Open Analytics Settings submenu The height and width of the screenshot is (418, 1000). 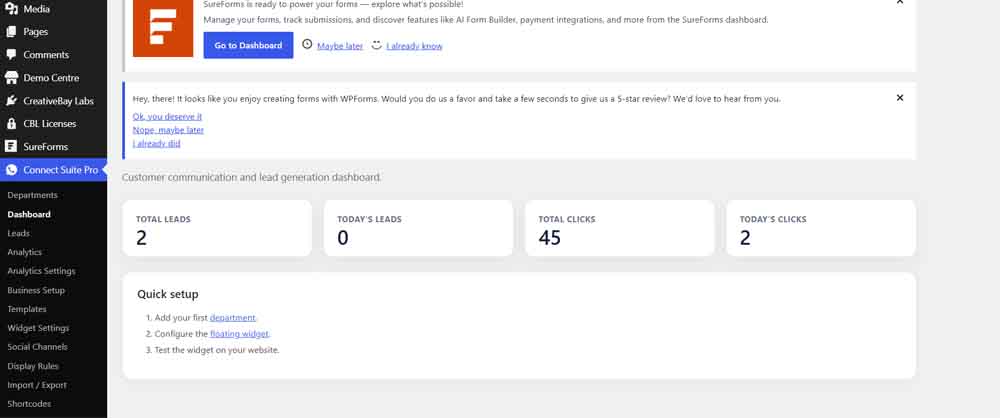tap(41, 271)
